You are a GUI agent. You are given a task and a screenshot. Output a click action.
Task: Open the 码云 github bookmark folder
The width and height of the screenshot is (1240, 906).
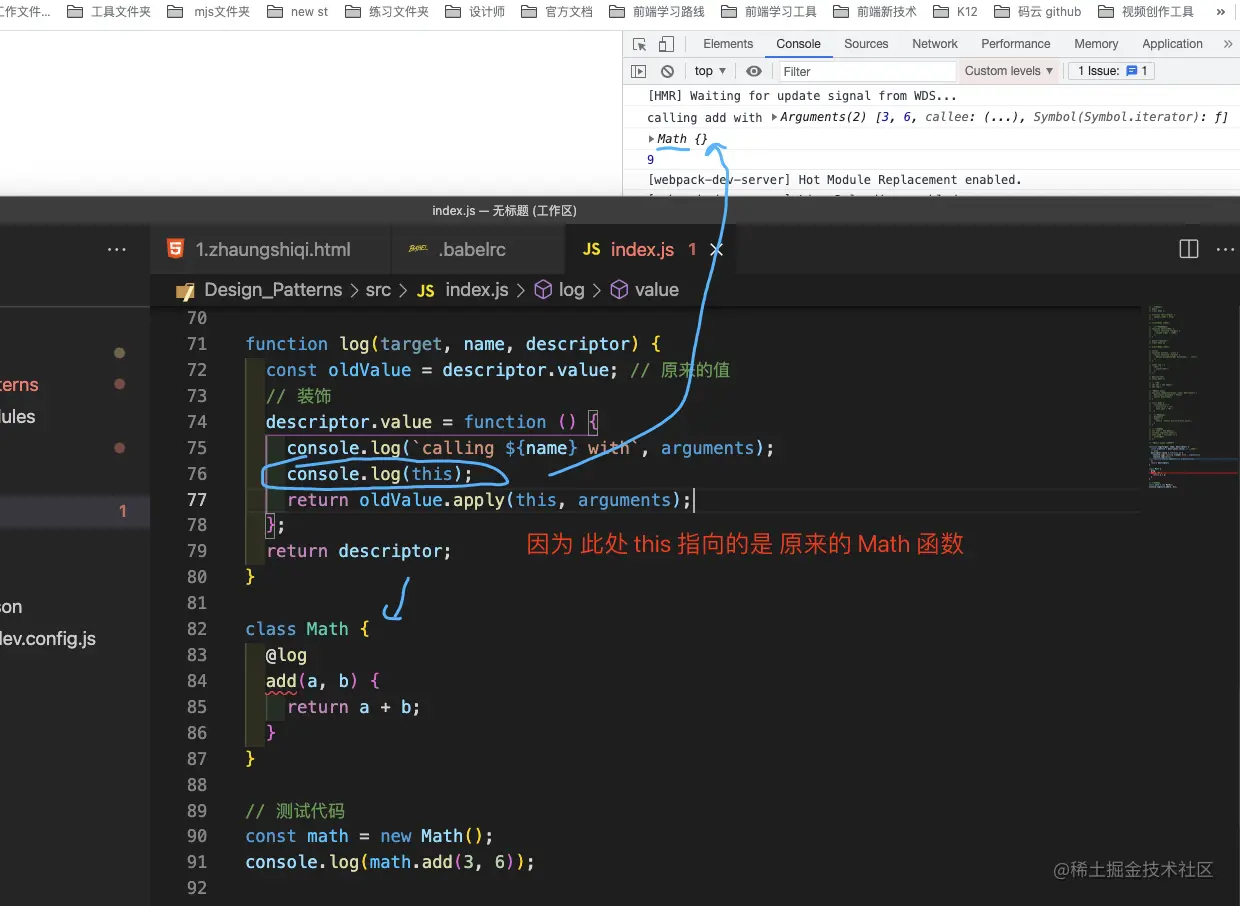coord(1037,12)
